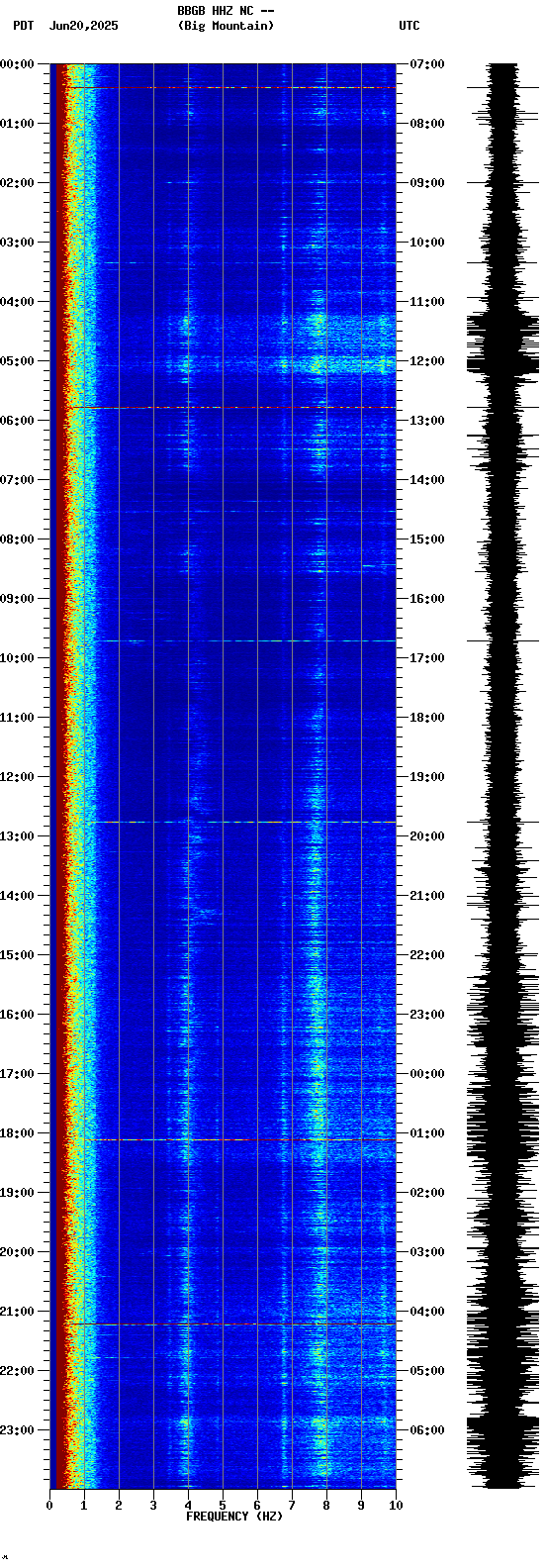
Task: Click the 'UTC' timezone label
Action: 409,26
